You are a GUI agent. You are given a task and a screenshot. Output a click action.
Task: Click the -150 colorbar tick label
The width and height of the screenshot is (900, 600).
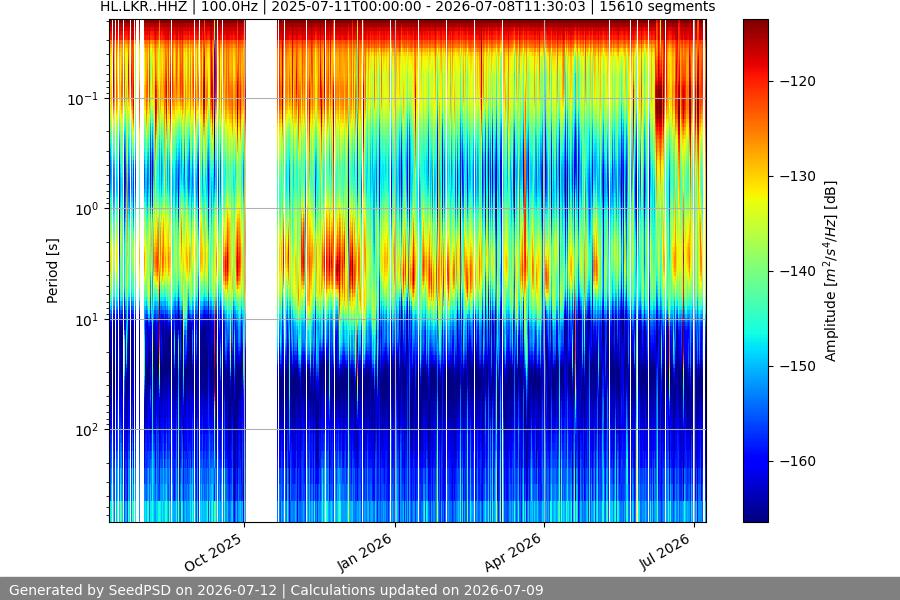click(798, 366)
